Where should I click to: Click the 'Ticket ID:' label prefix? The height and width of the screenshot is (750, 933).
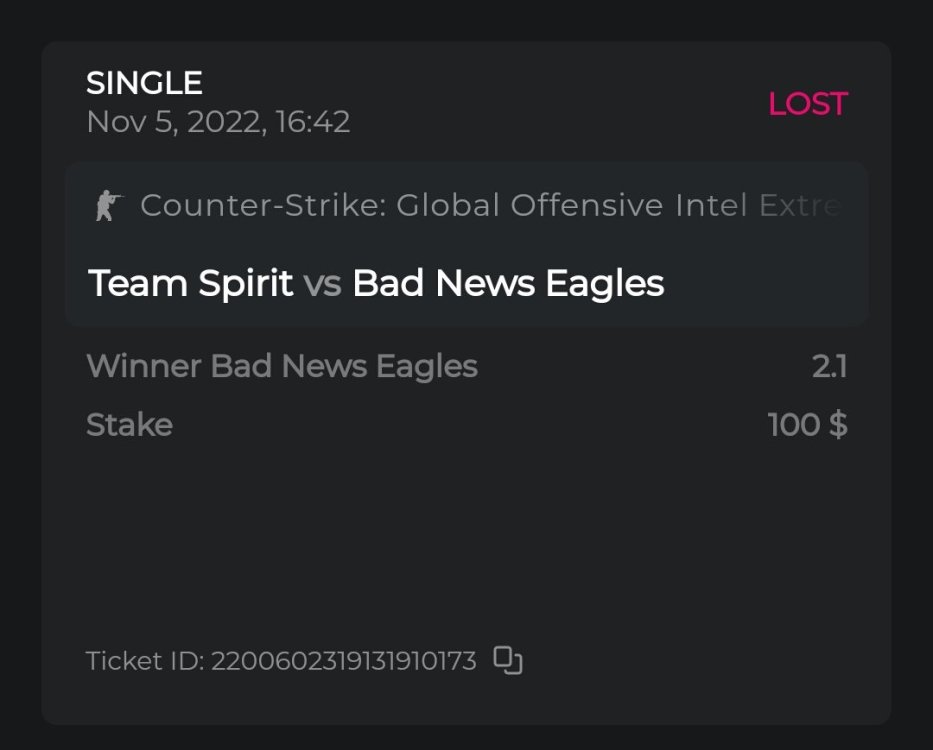point(145,661)
